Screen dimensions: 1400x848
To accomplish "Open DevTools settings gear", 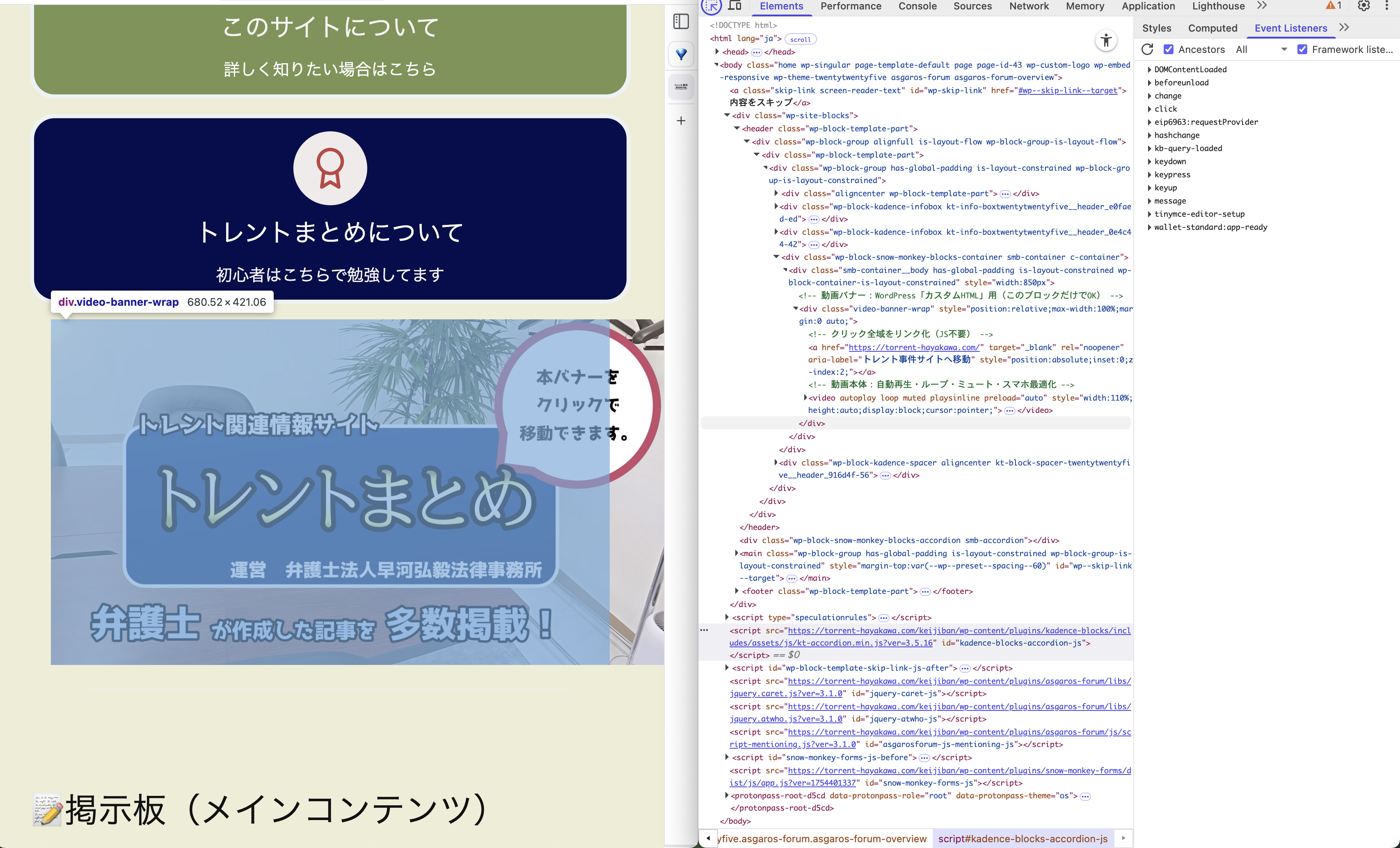I will click(x=1363, y=6).
